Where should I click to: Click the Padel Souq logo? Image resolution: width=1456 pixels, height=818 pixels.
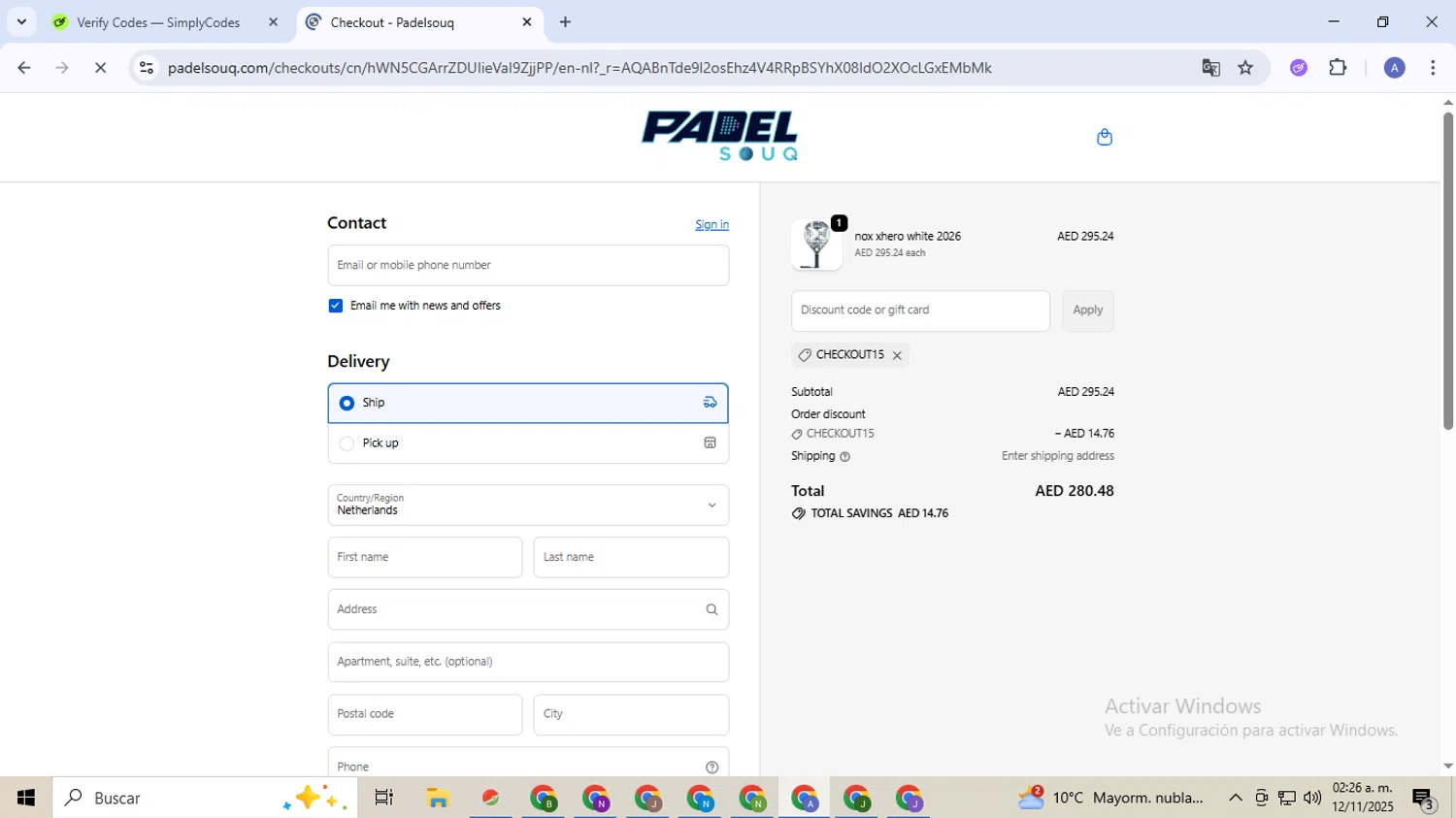(x=719, y=136)
